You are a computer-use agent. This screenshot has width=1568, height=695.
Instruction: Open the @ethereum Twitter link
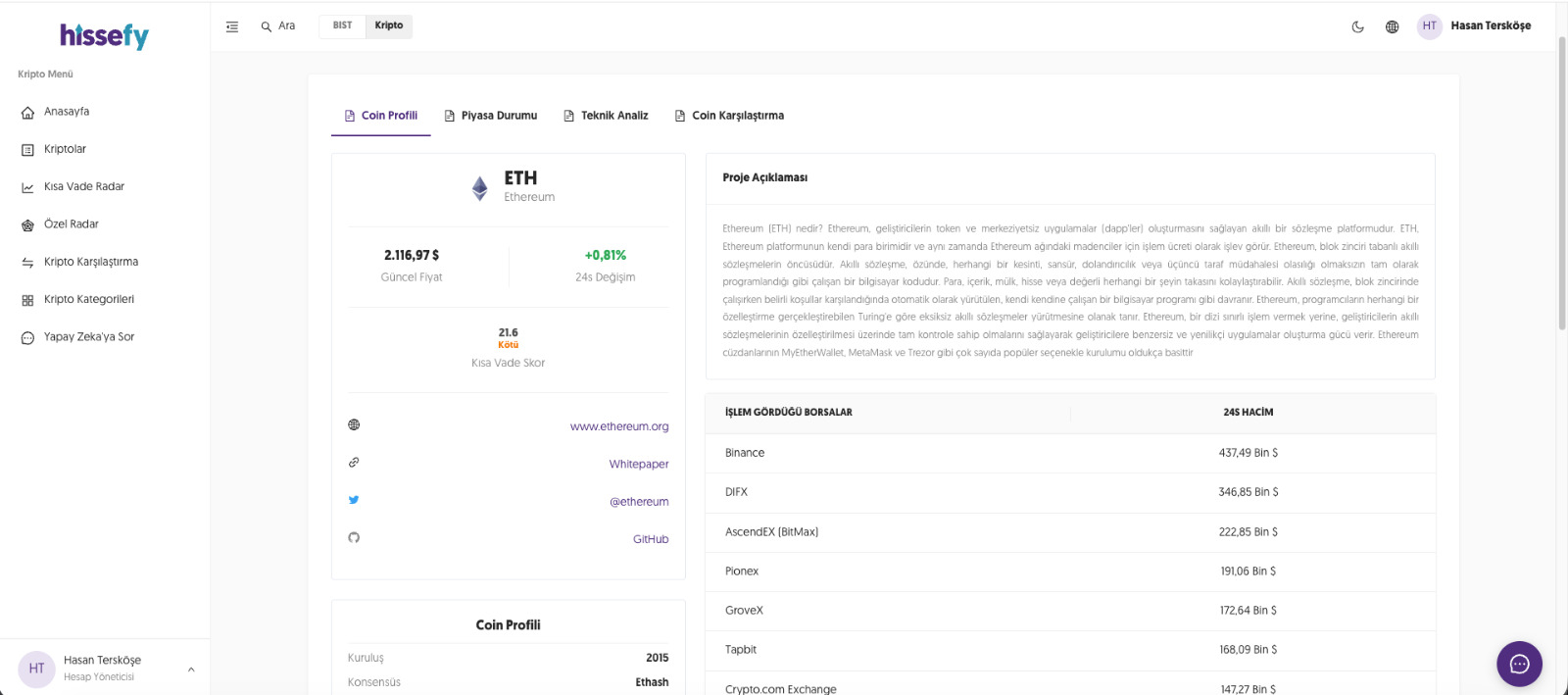tap(639, 502)
